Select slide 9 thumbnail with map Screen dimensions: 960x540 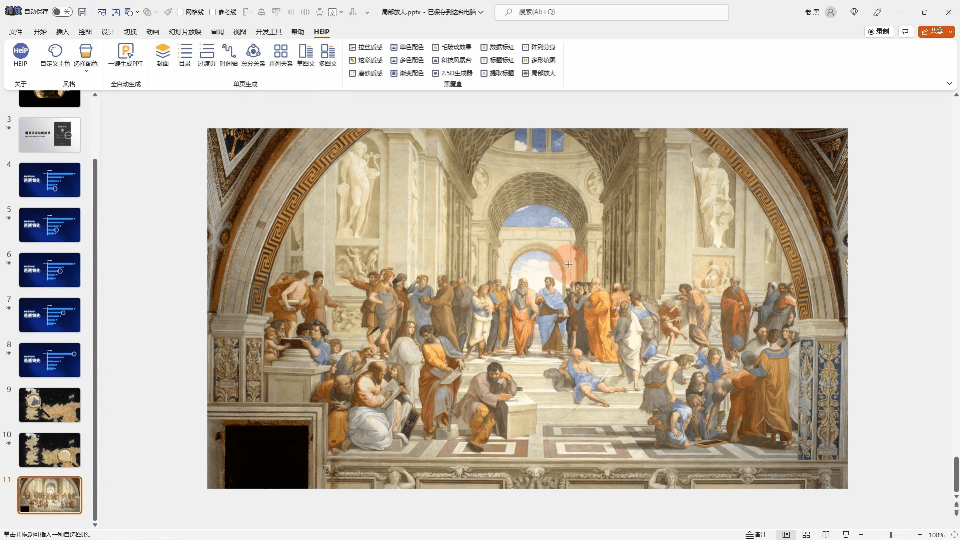click(50, 405)
